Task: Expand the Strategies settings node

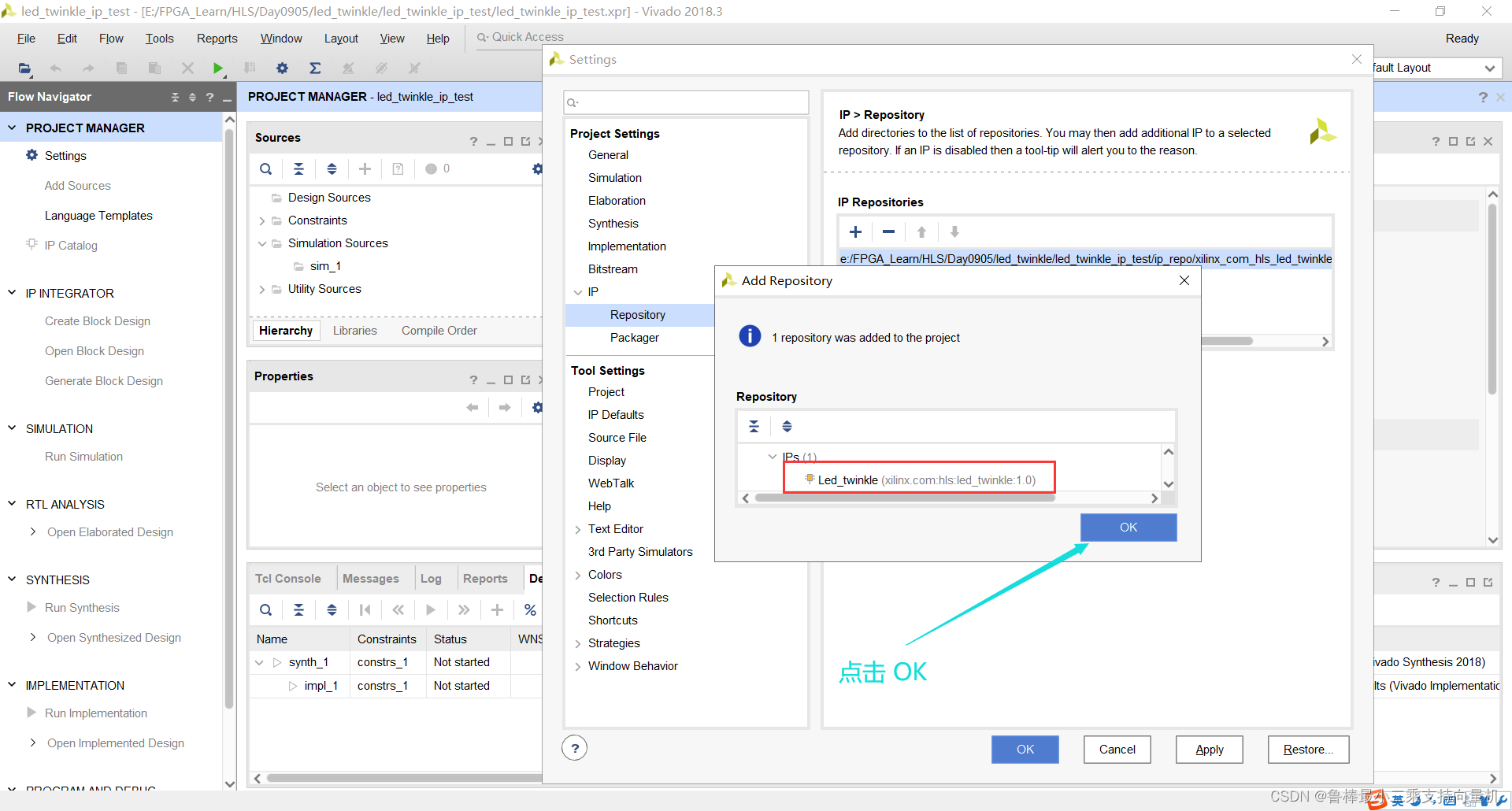Action: point(578,644)
